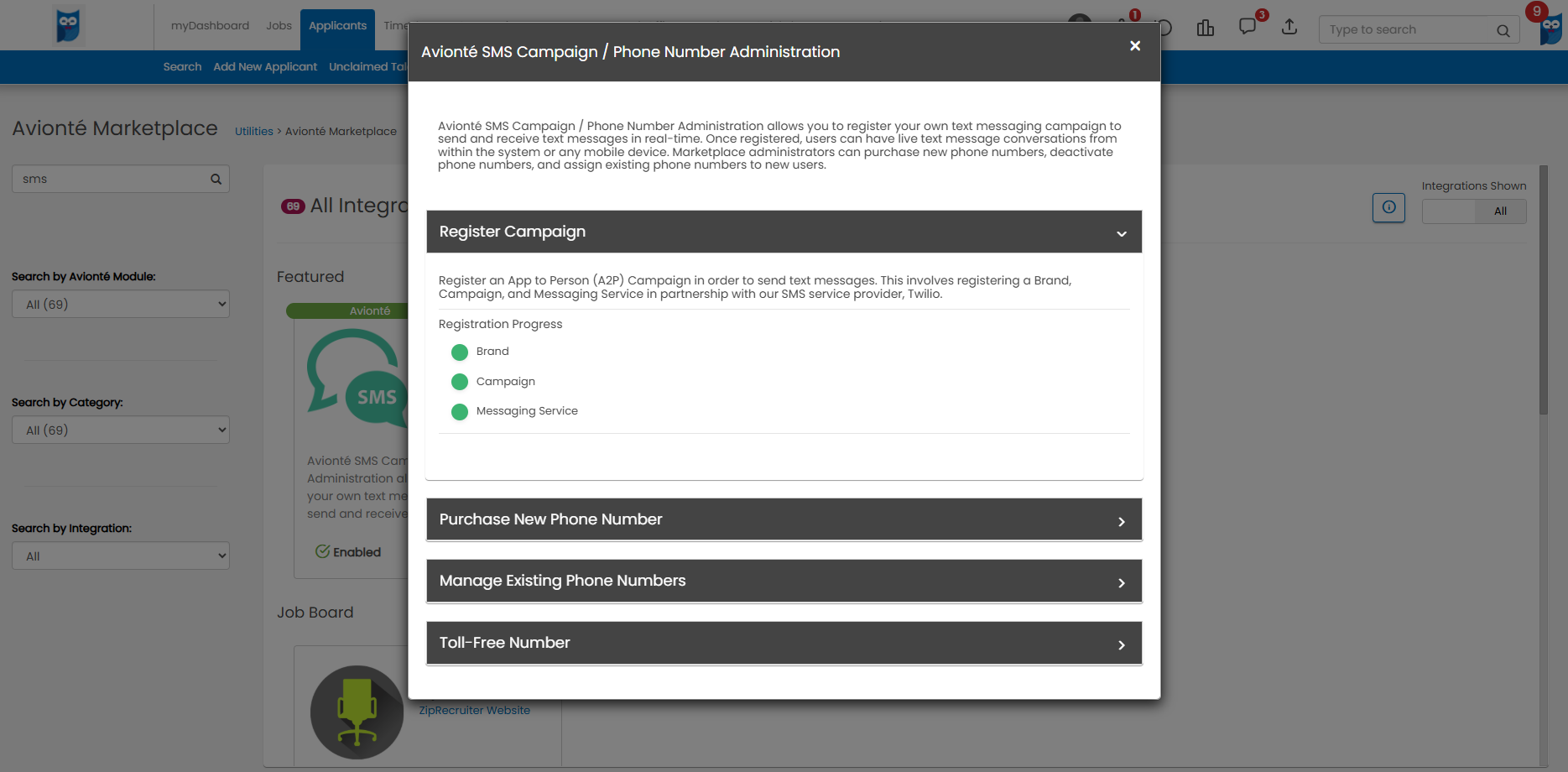Close the SMS Campaign dialog
This screenshot has height=772, width=1568.
pyautogui.click(x=1134, y=46)
